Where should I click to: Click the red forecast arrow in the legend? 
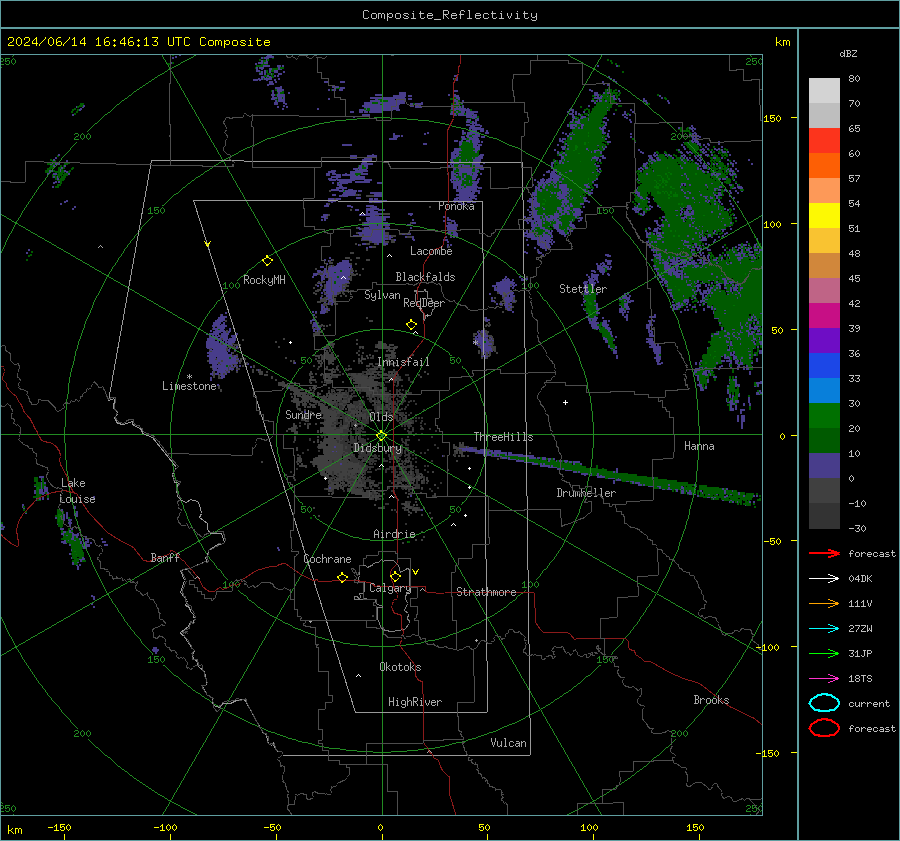pos(824,553)
